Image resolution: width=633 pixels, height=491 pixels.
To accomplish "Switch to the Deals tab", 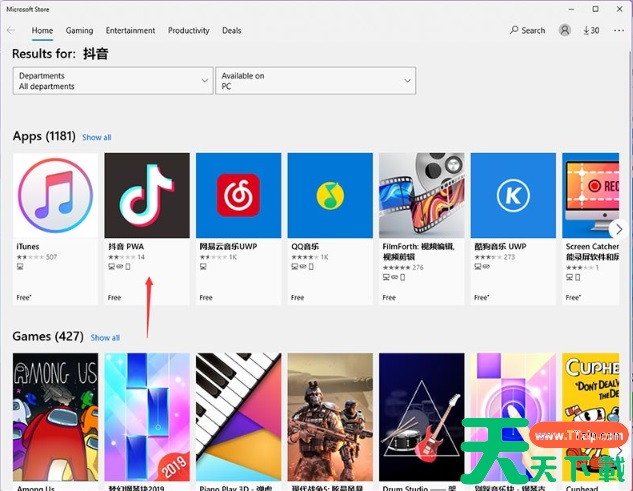I will [x=232, y=30].
